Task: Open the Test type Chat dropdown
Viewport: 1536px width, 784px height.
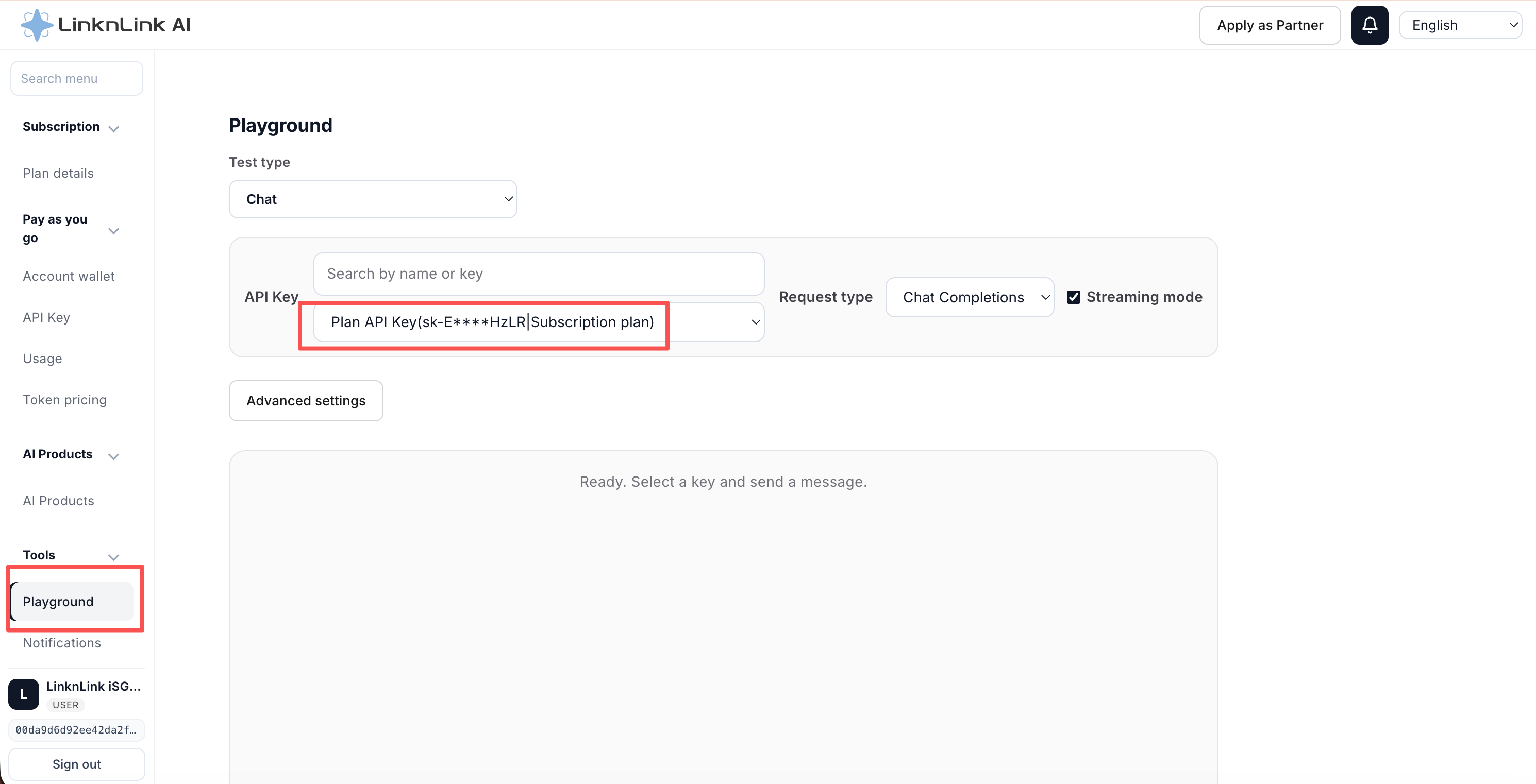Action: tap(373, 199)
